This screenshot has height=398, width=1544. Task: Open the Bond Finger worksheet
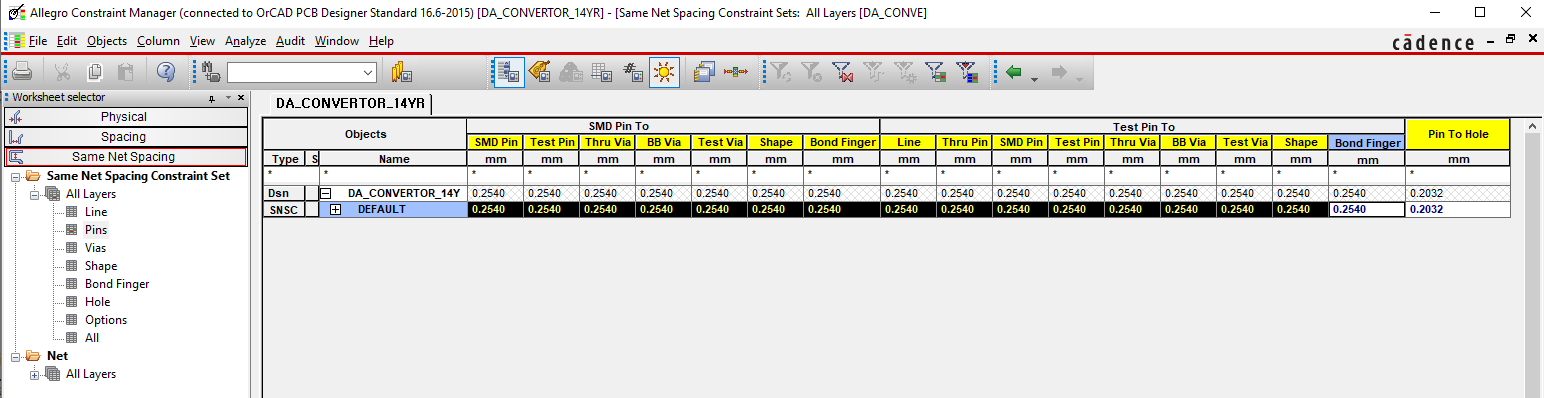[117, 284]
